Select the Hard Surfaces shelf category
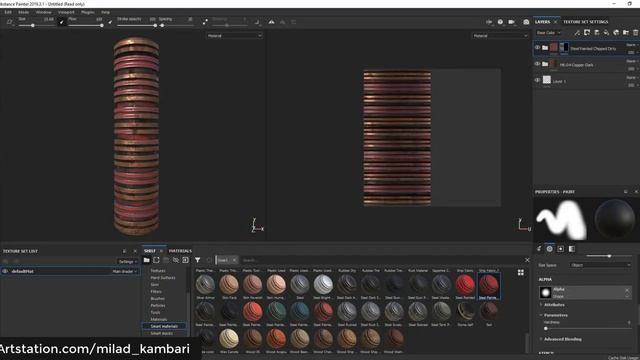This screenshot has width=640, height=360. pos(162,278)
